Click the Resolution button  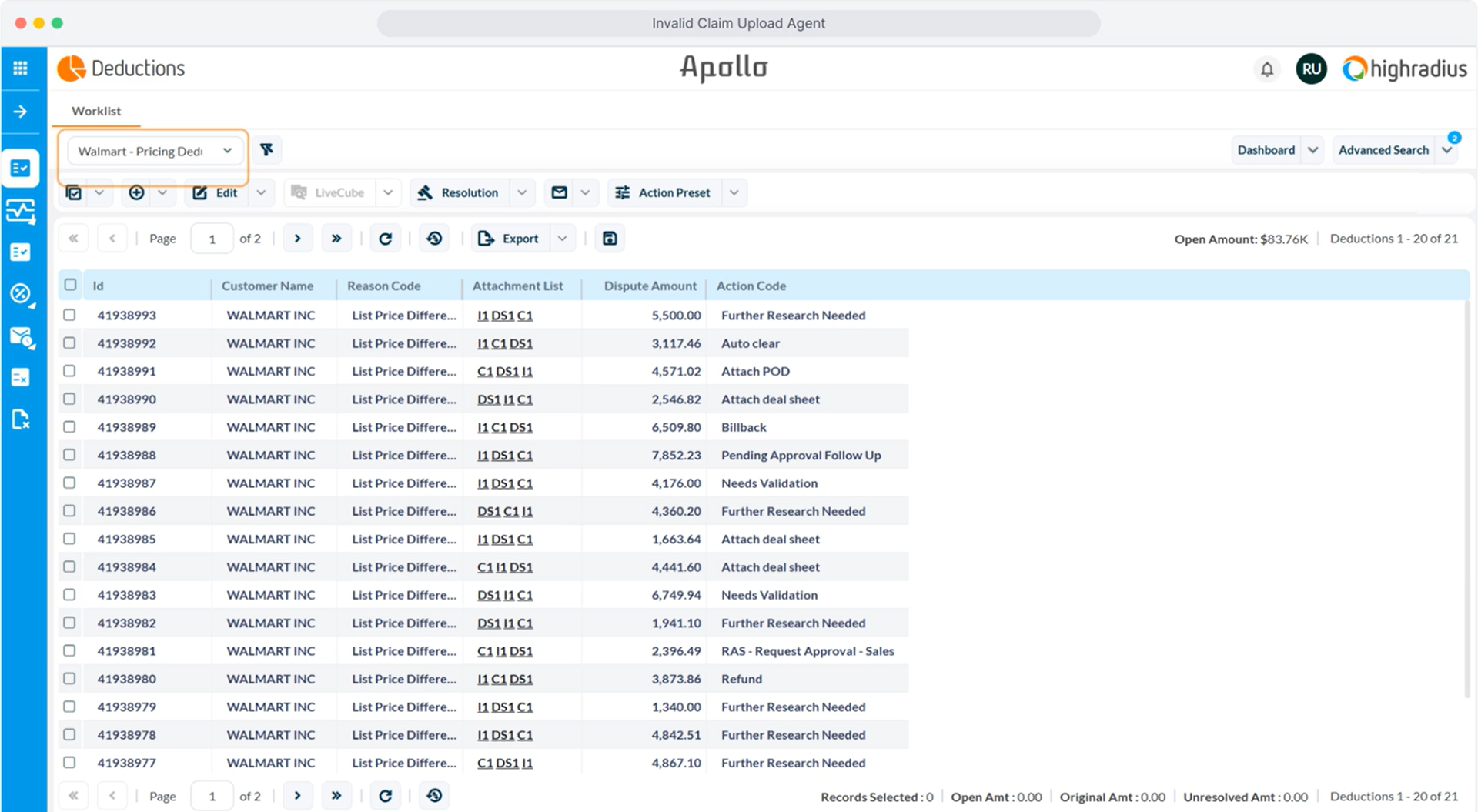[x=460, y=192]
